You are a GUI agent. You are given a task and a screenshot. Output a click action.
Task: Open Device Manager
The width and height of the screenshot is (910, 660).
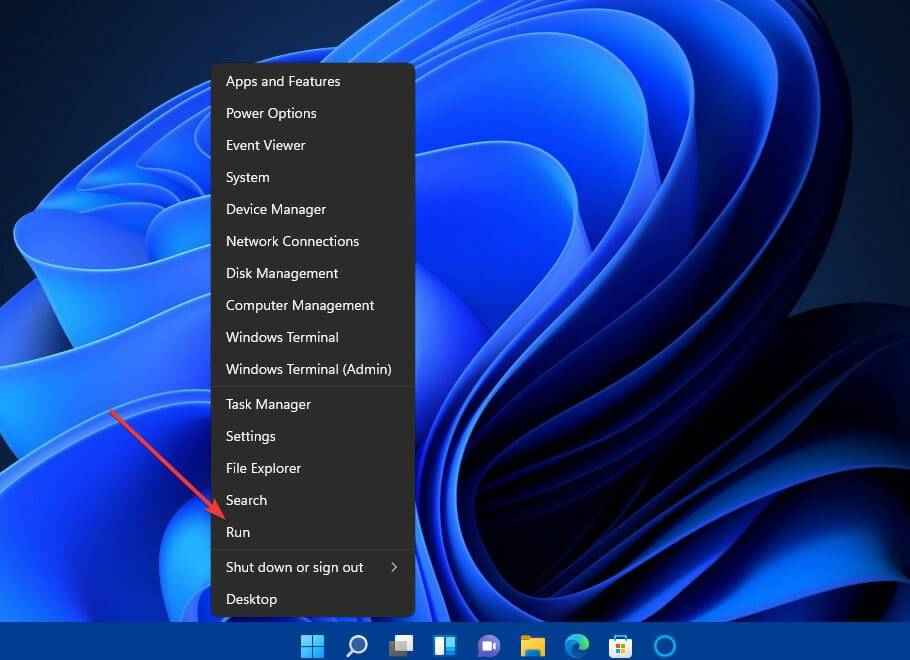(276, 209)
